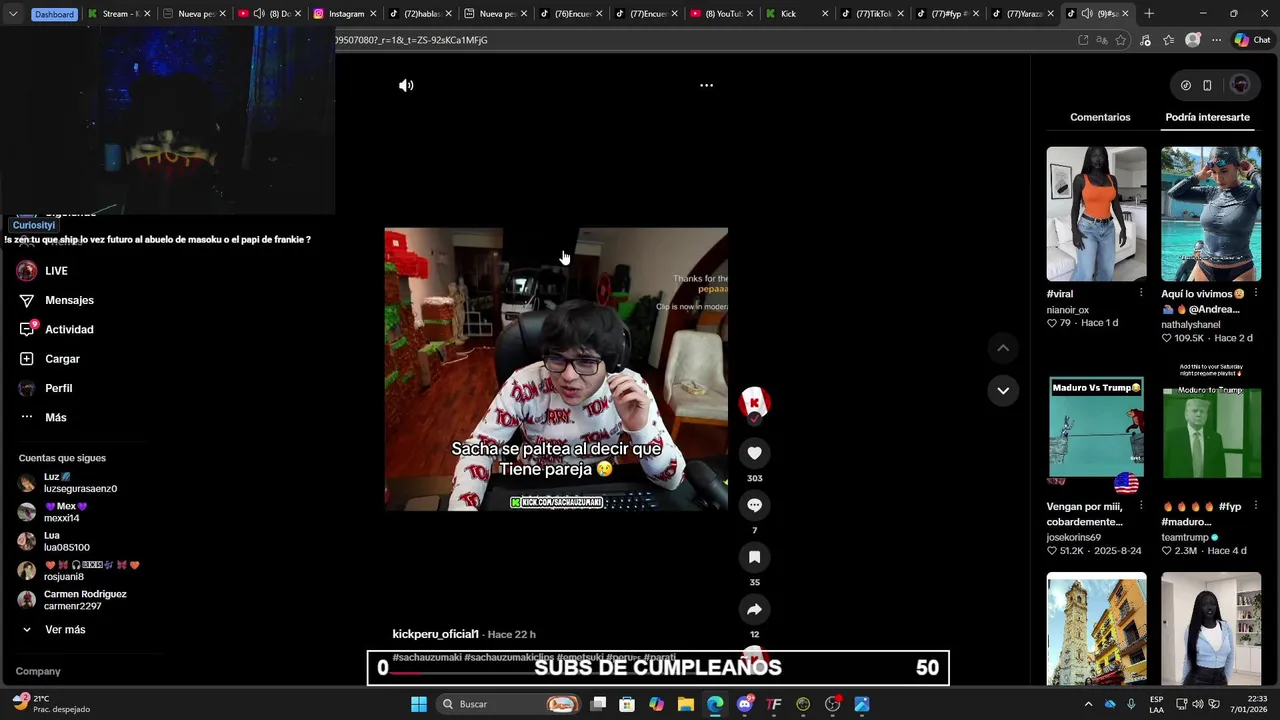Click the browser address bar URL

pos(410,40)
